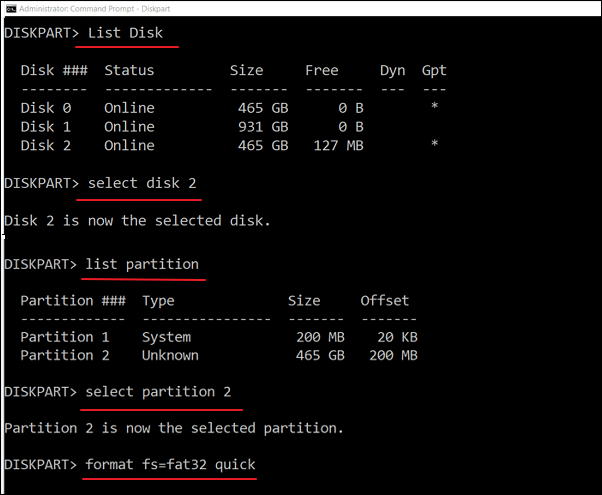This screenshot has height=495, width=602.
Task: Click the "List Disk" command text
Action: tap(132, 33)
